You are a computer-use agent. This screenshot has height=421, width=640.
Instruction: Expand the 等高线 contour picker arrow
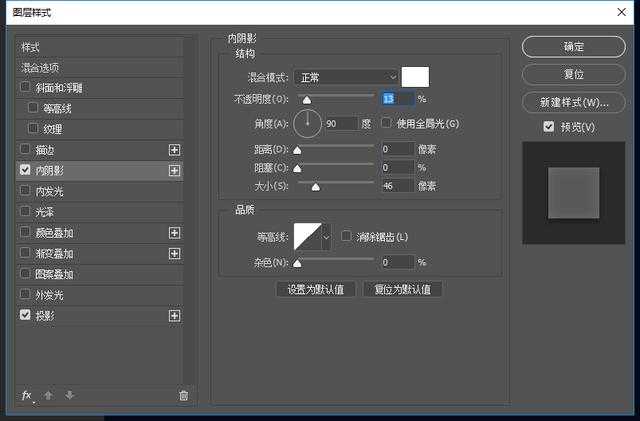tap(326, 237)
